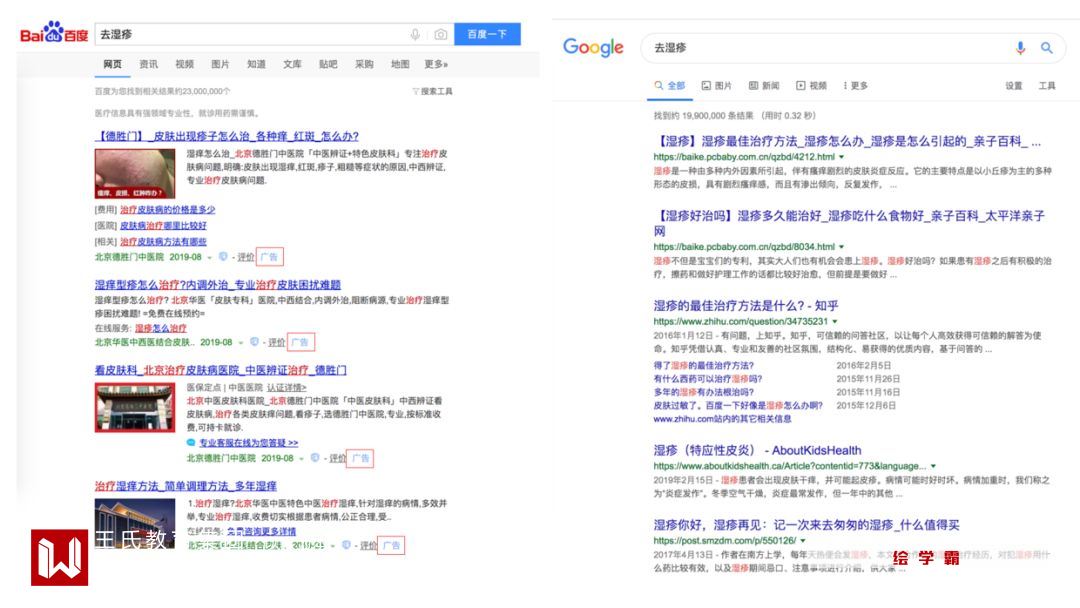
Task: Open result 湿疹 (特应性皮炎) - AboutKidsHealth
Action: click(757, 450)
